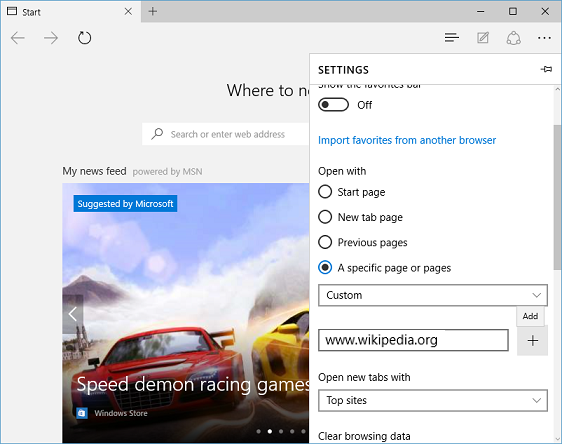Viewport: 562px width, 444px height.
Task: Open the More actions ellipsis menu
Action: (544, 38)
